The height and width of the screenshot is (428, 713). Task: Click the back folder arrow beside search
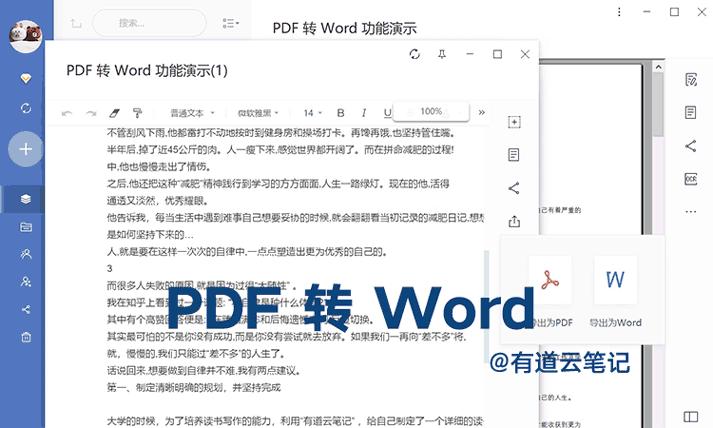[x=76, y=23]
